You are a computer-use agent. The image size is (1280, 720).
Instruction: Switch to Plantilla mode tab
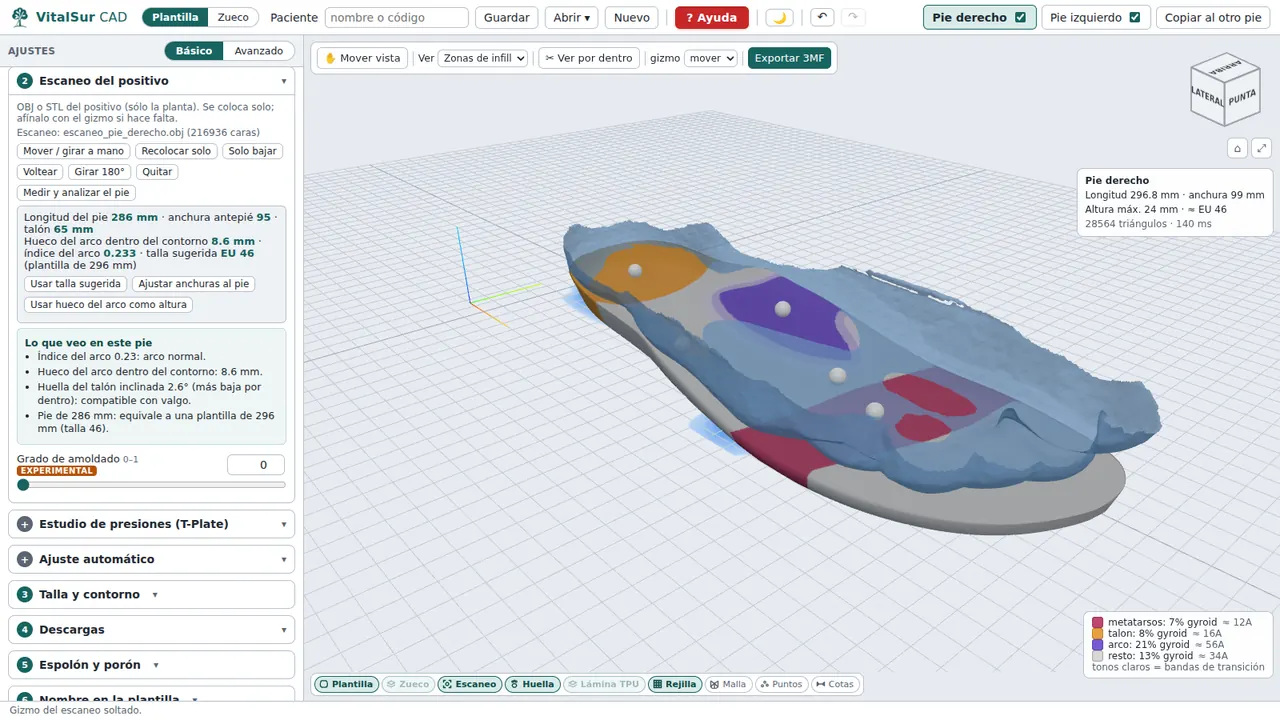(175, 18)
